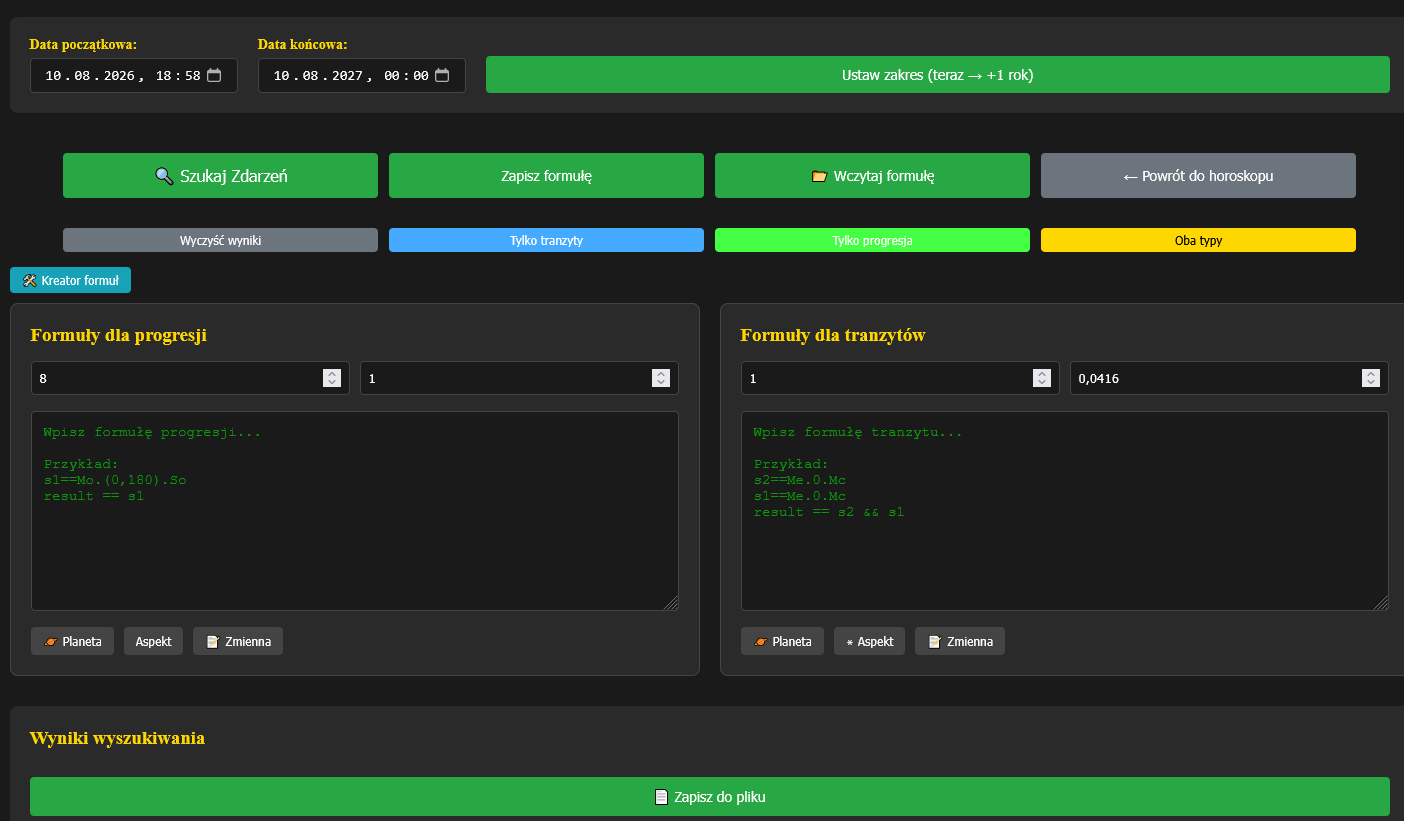Insert an aspect into the progression formula
This screenshot has height=821, width=1404.
tap(154, 641)
